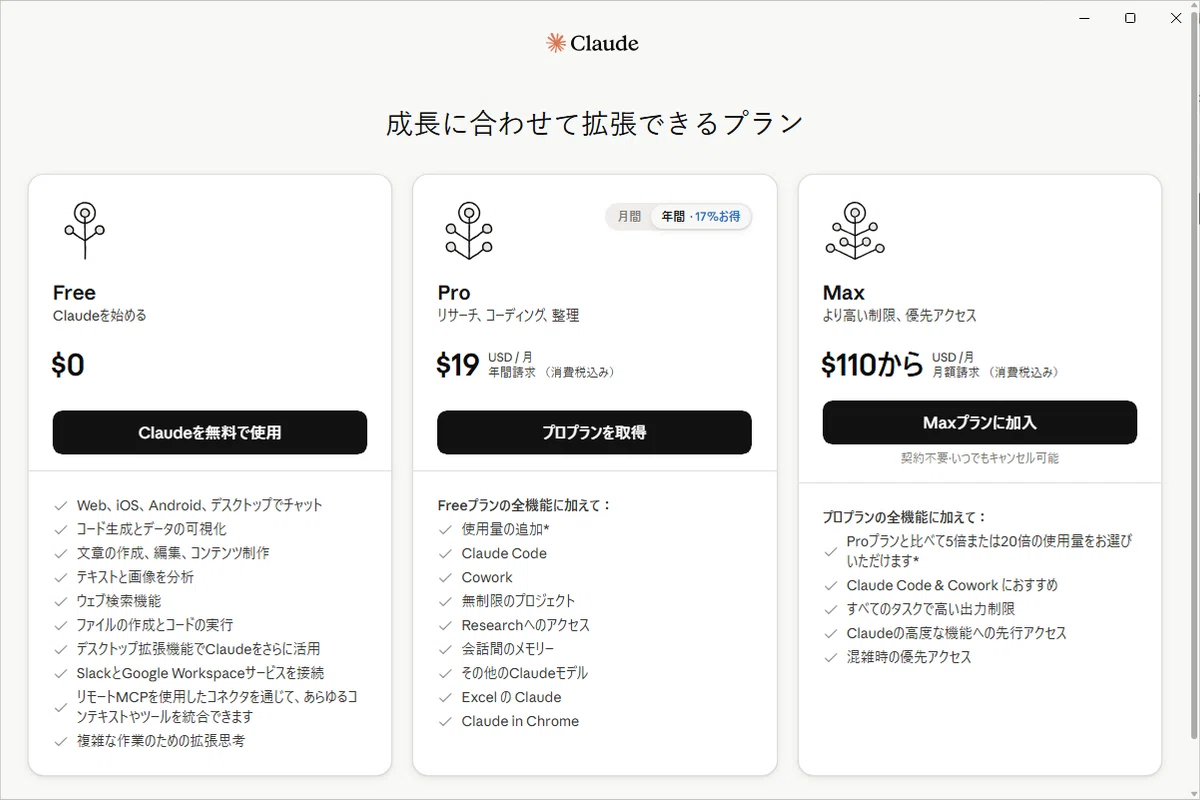Click the 無制限のプロジェクト feature
Viewport: 1200px width, 800px height.
[519, 601]
